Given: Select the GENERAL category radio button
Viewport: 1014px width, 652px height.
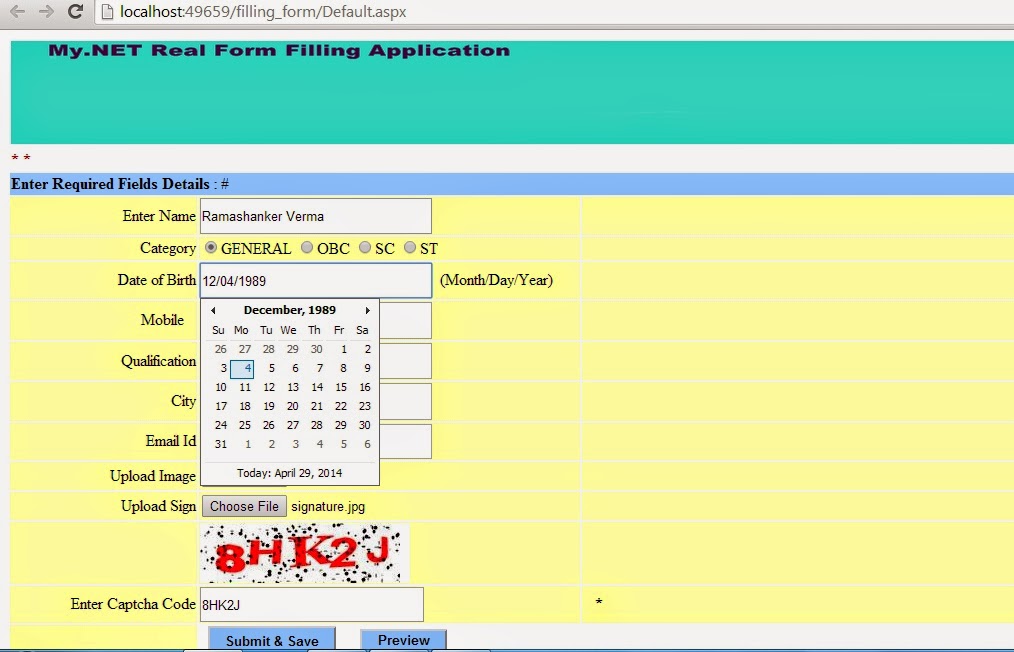Looking at the screenshot, I should click(x=210, y=247).
